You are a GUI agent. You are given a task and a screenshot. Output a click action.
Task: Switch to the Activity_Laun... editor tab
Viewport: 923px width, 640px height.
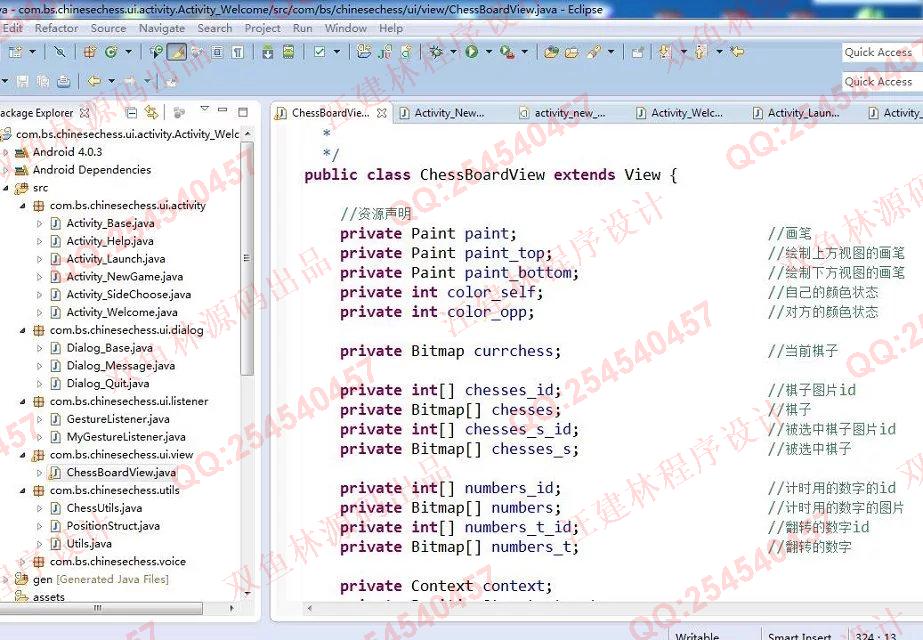(804, 112)
